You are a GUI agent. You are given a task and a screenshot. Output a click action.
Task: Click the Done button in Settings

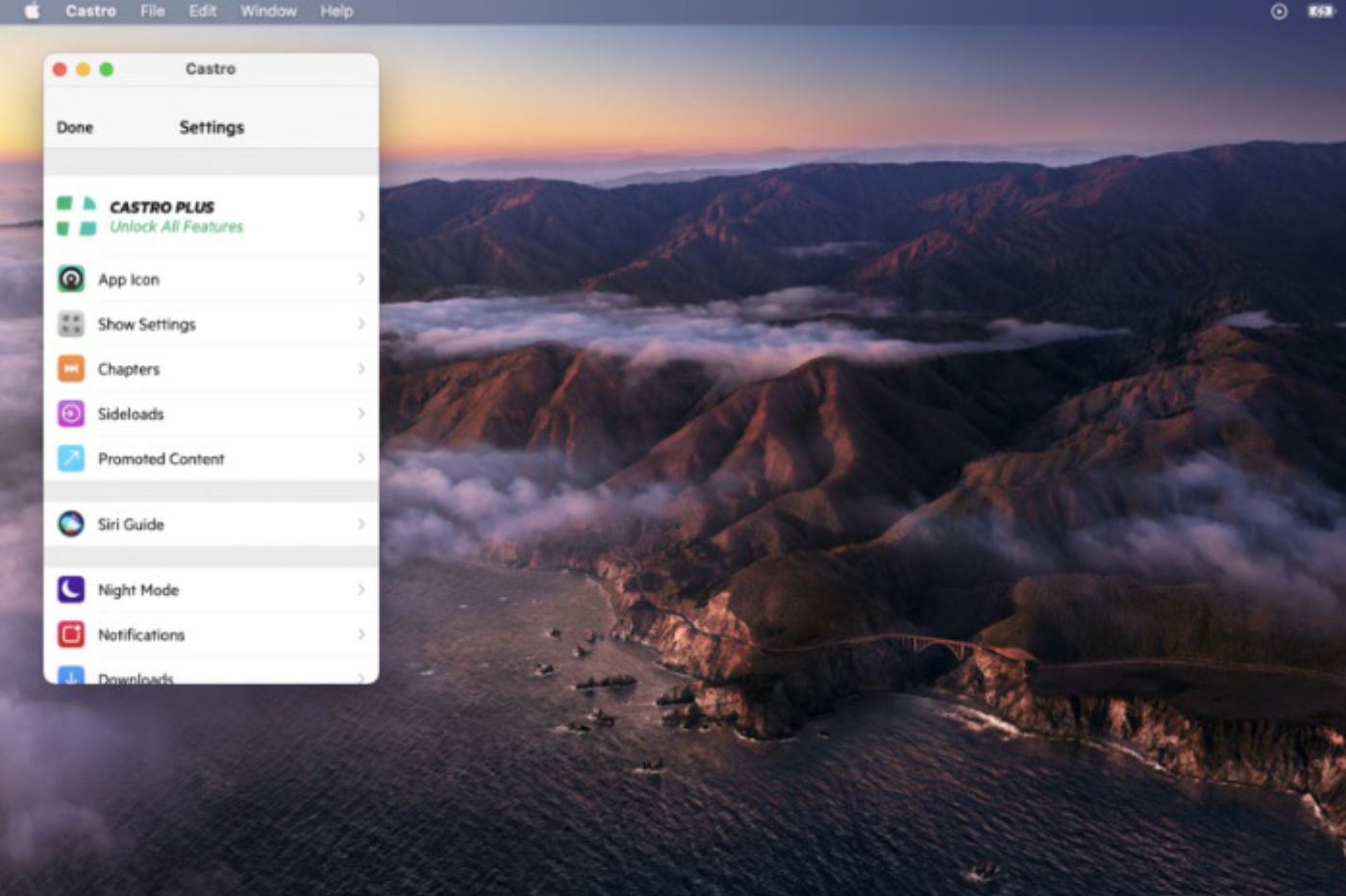pyautogui.click(x=75, y=128)
